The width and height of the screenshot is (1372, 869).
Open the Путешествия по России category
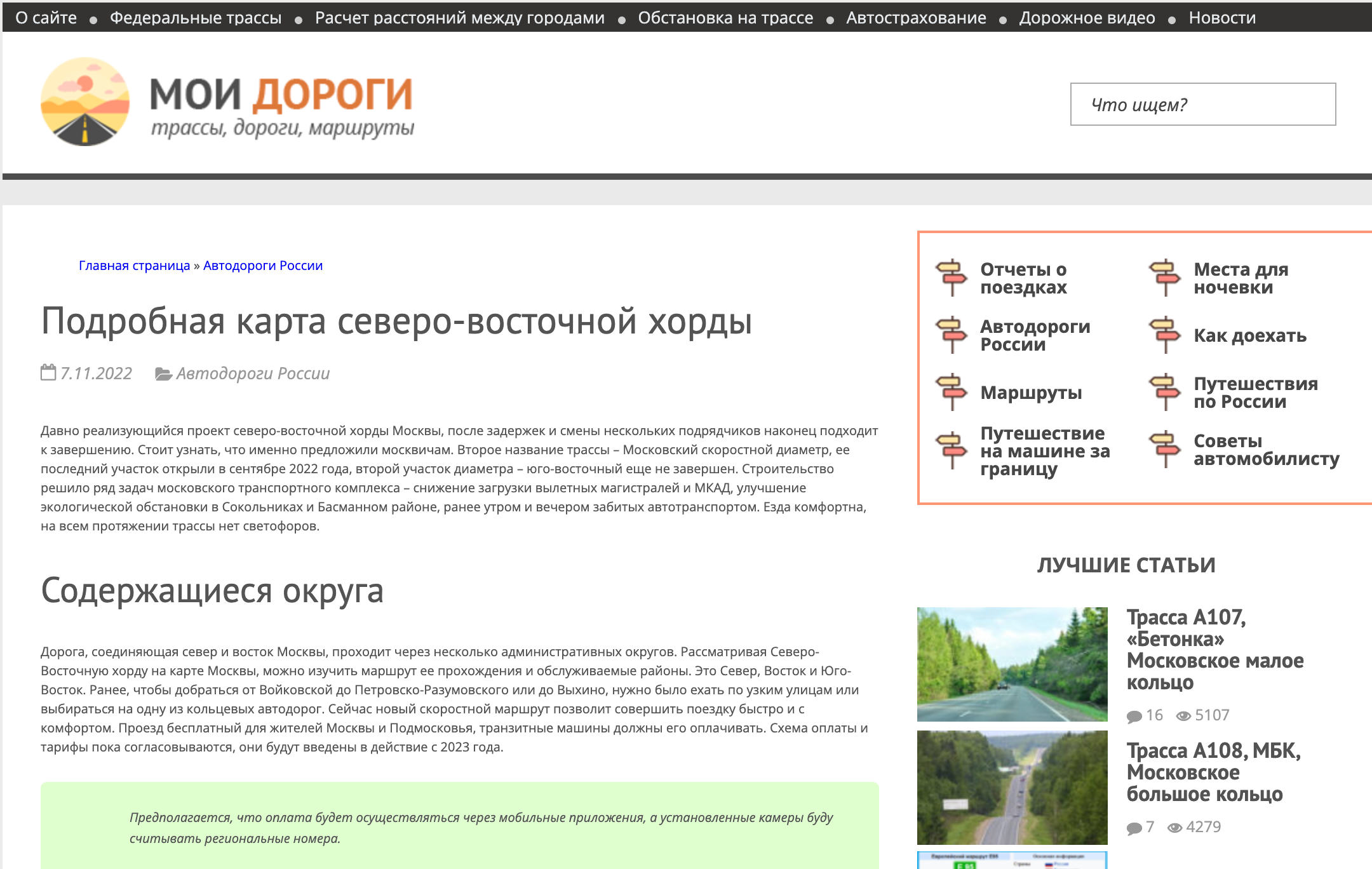(x=1256, y=393)
